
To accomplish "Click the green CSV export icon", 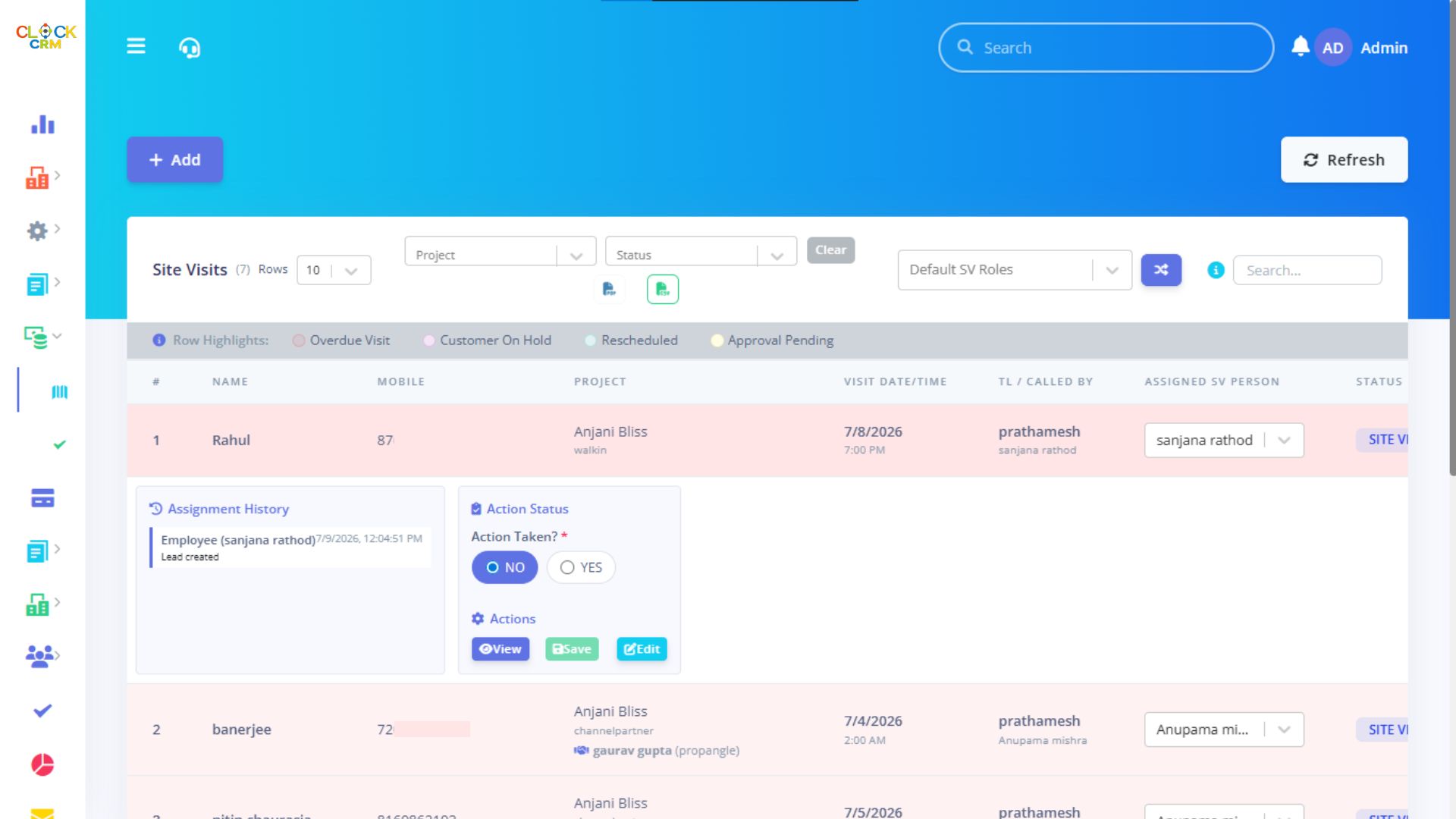I will (663, 289).
